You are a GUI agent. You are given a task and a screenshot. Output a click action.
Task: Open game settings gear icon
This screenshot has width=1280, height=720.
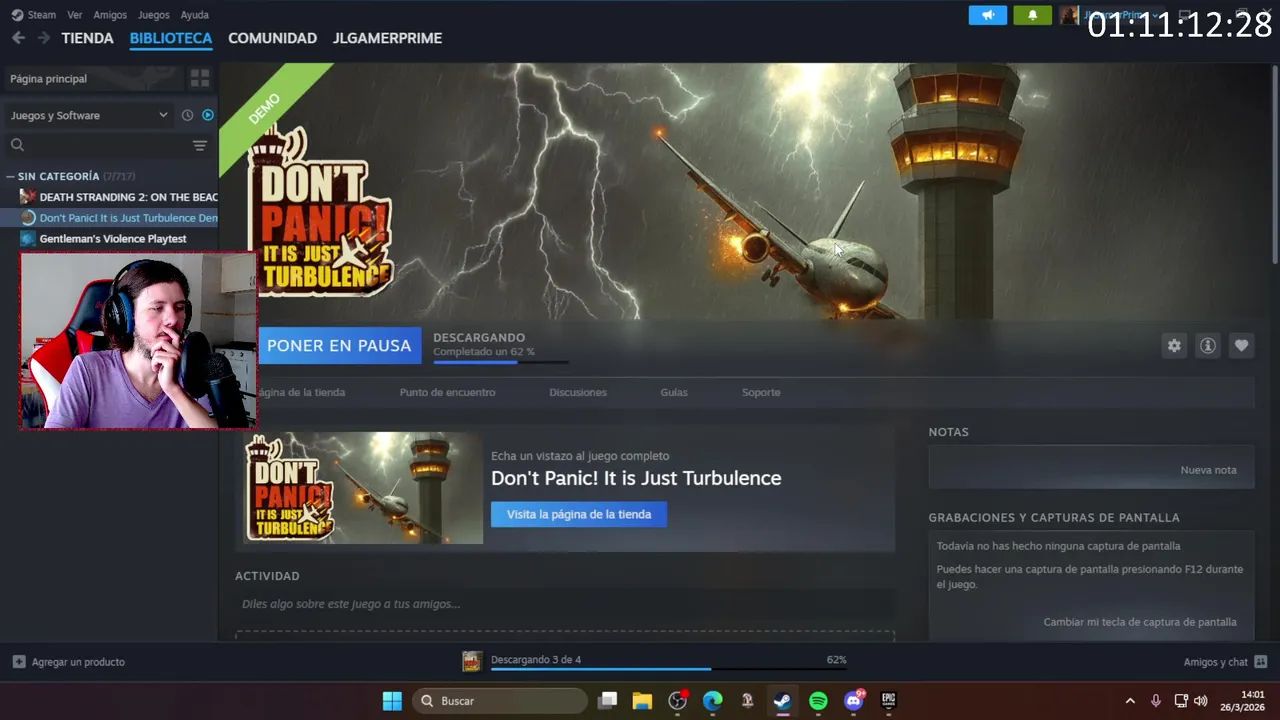click(1174, 345)
